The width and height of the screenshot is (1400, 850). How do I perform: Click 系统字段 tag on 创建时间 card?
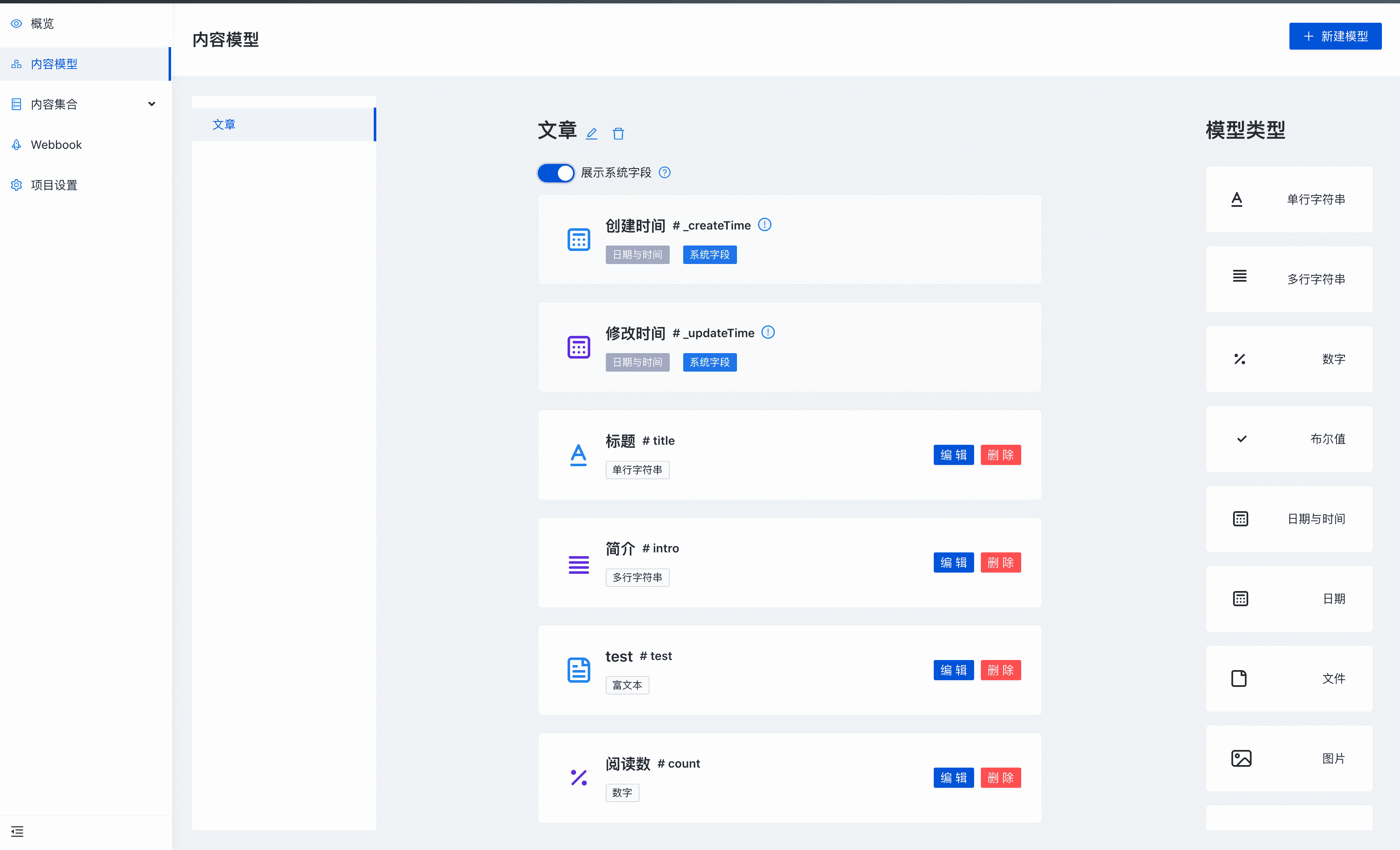tap(709, 255)
